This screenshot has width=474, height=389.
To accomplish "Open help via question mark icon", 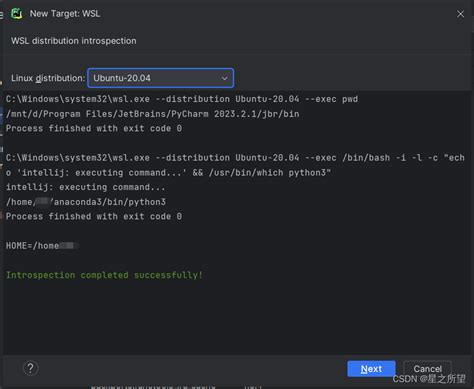I will (31, 368).
